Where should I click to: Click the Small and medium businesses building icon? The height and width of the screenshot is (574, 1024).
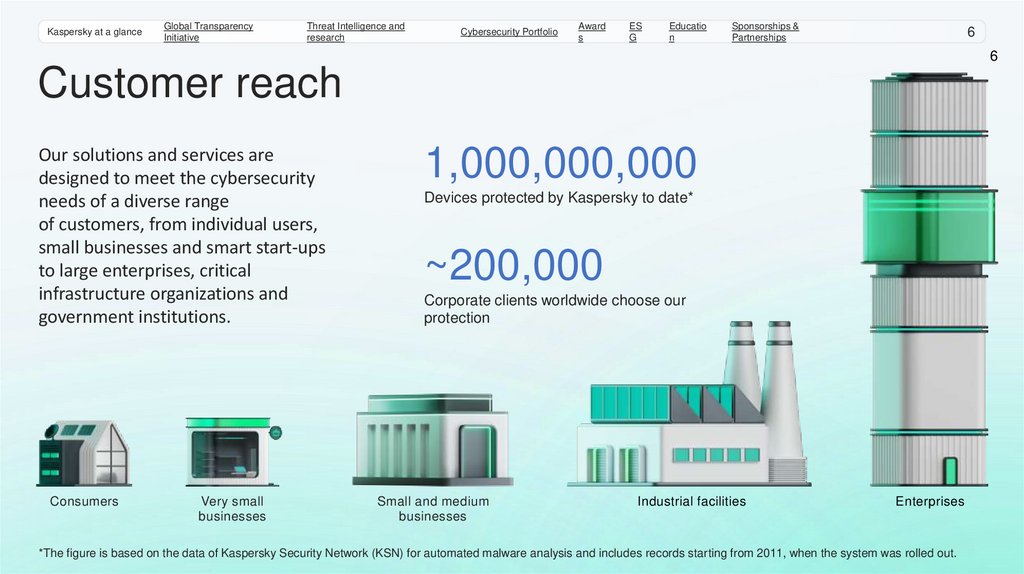[432, 439]
